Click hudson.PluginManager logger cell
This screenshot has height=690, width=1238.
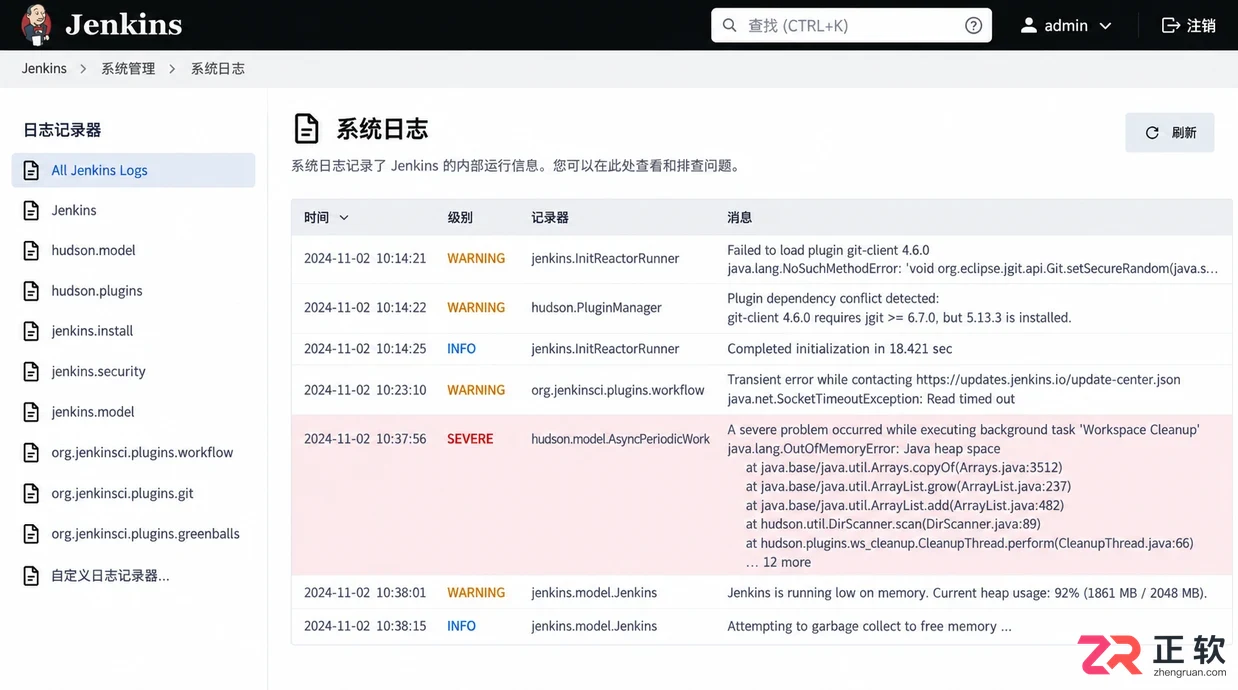[x=596, y=308]
